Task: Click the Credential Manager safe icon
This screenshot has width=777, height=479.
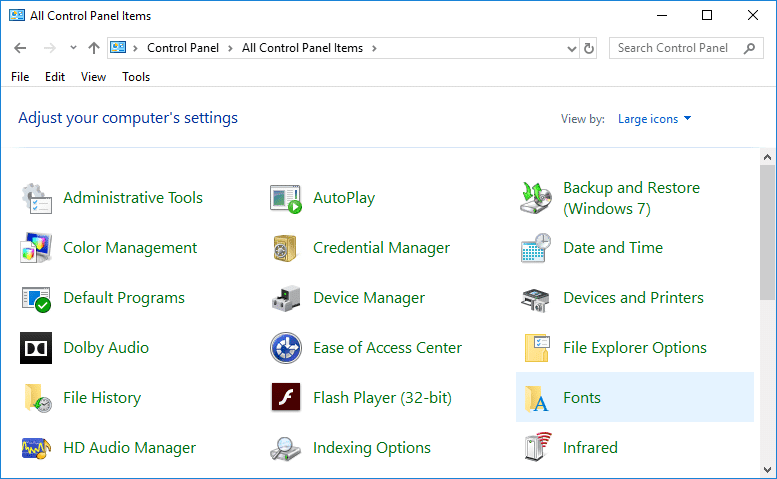Action: (286, 248)
